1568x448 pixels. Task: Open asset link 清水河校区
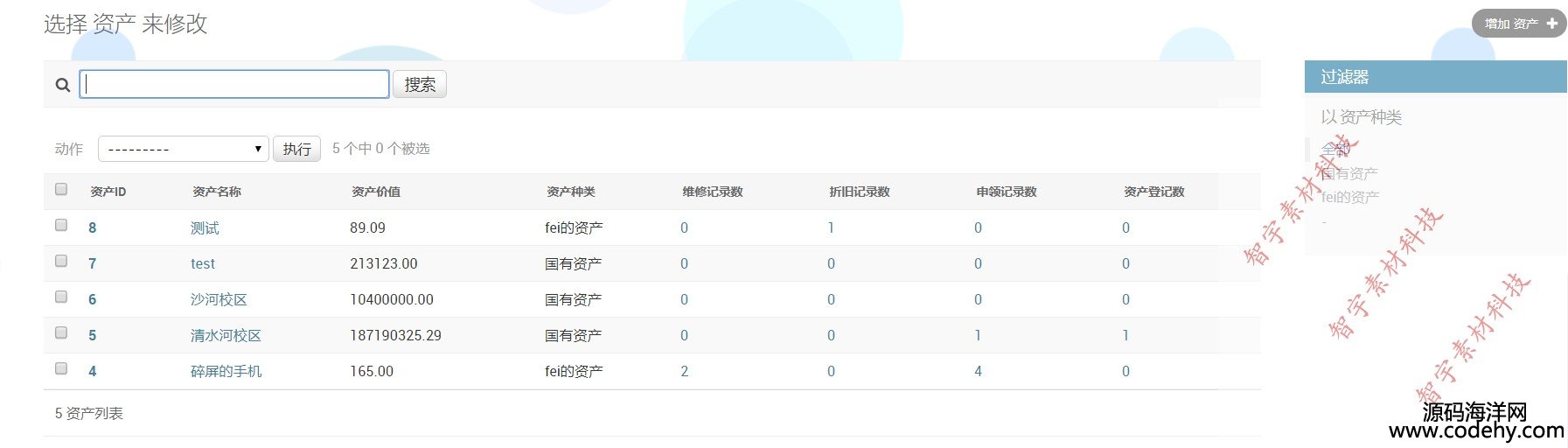tap(226, 335)
